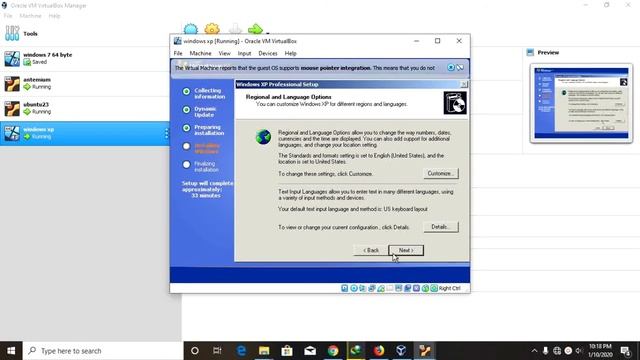Open Task View on the taskbar
The width and height of the screenshot is (640, 360).
click(x=217, y=351)
